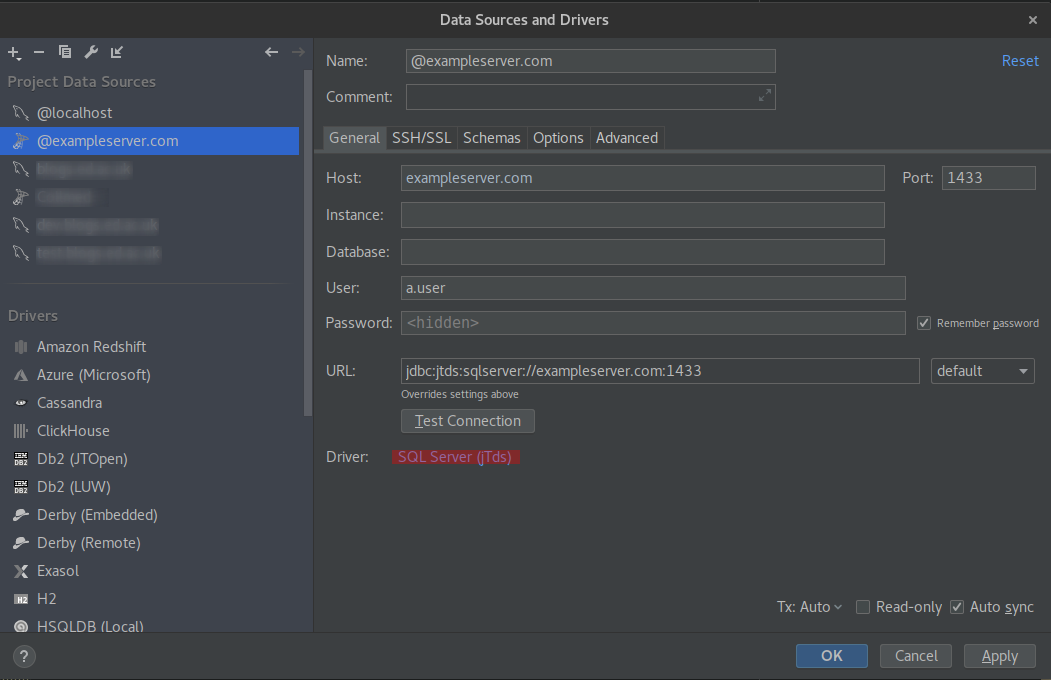This screenshot has height=680, width=1051.
Task: Open the URL type default dropdown
Action: pos(983,371)
